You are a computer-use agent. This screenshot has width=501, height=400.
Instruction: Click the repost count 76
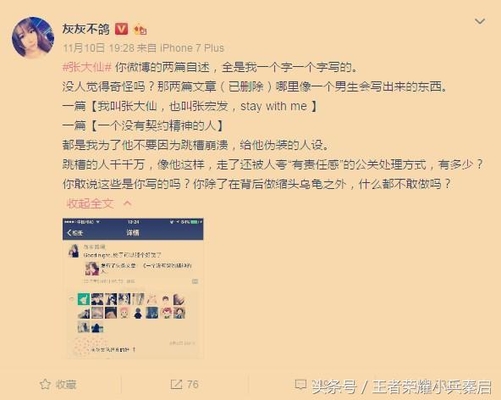click(193, 384)
